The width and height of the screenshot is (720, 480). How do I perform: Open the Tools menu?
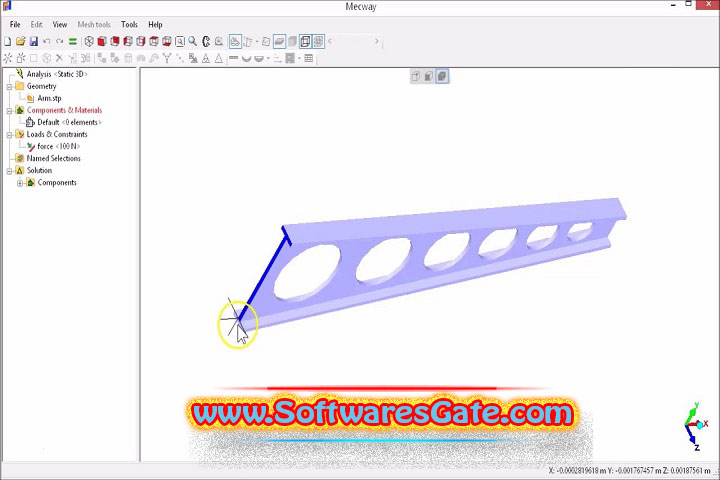[x=129, y=24]
